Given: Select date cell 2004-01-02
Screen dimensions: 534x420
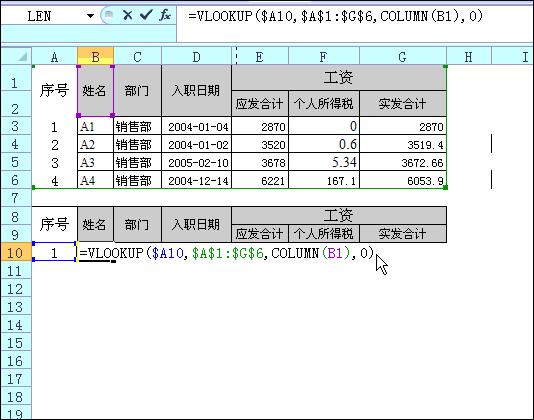Looking at the screenshot, I should [197, 144].
